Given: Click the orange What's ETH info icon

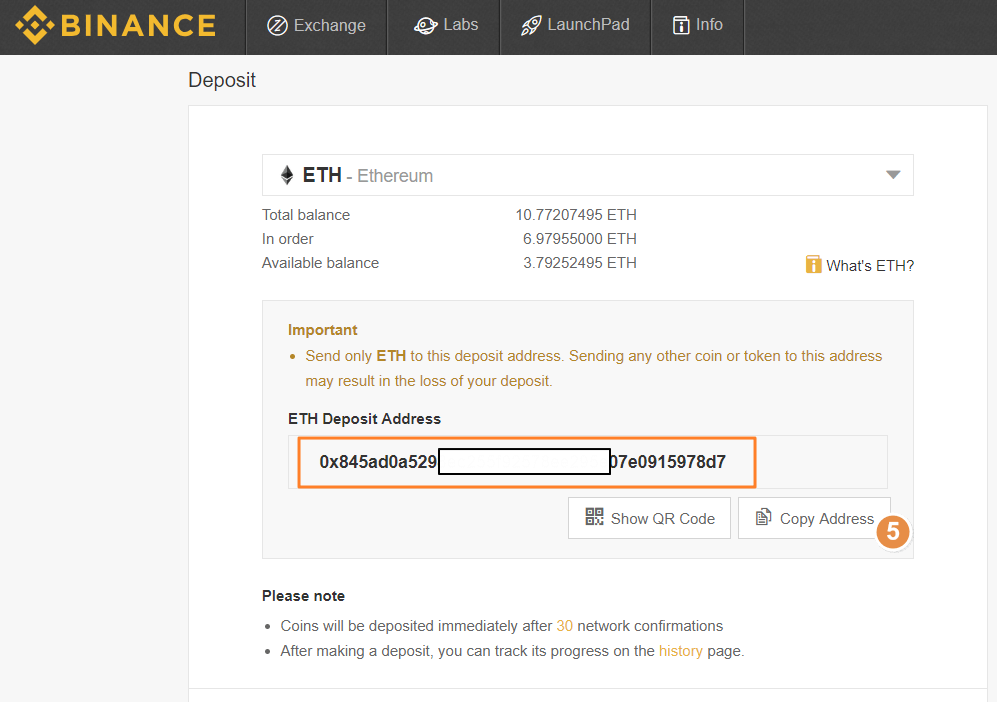Looking at the screenshot, I should pos(813,265).
